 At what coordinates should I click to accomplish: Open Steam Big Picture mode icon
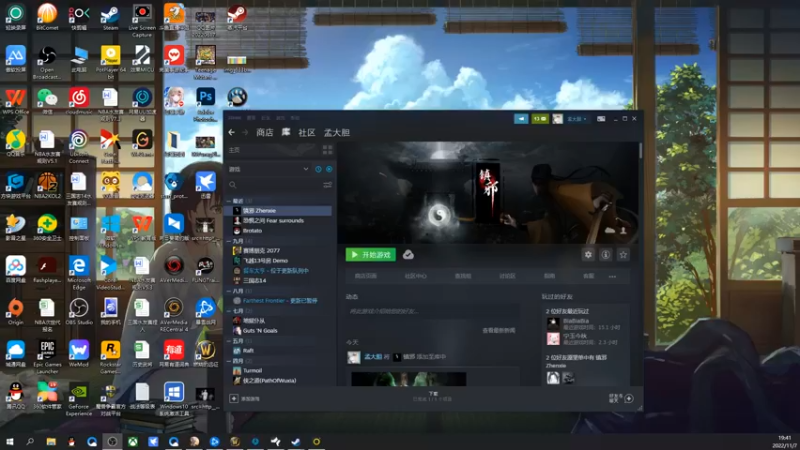(x=601, y=119)
